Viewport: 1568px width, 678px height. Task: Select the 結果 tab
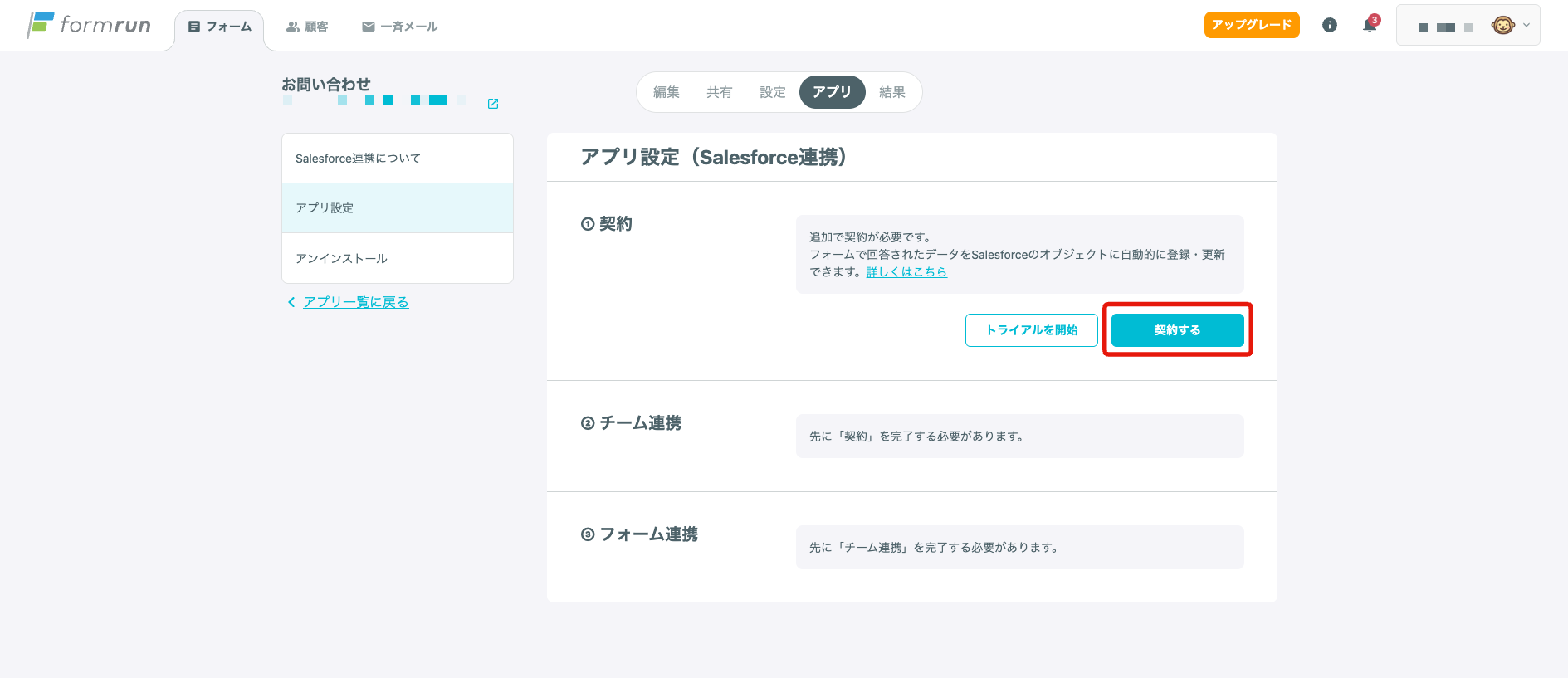[892, 92]
